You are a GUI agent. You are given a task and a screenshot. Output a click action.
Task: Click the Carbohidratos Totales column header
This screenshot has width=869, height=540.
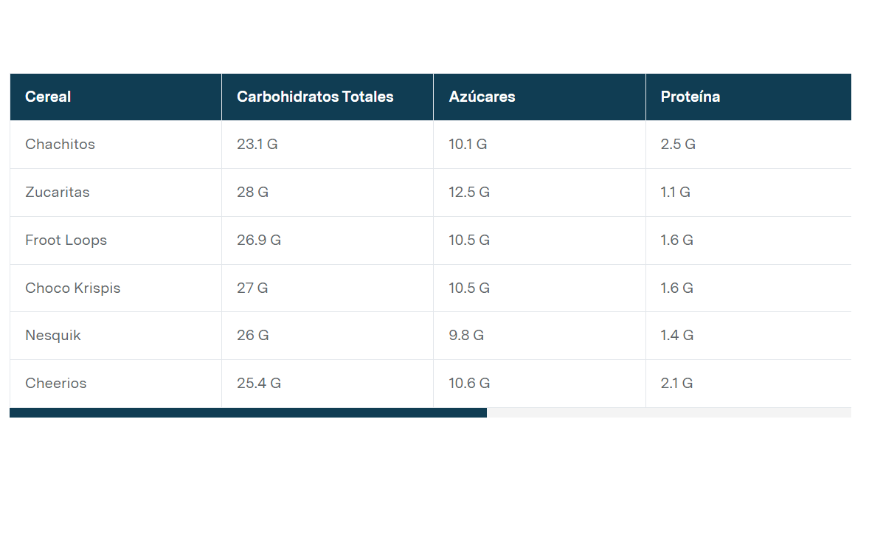[x=315, y=97]
